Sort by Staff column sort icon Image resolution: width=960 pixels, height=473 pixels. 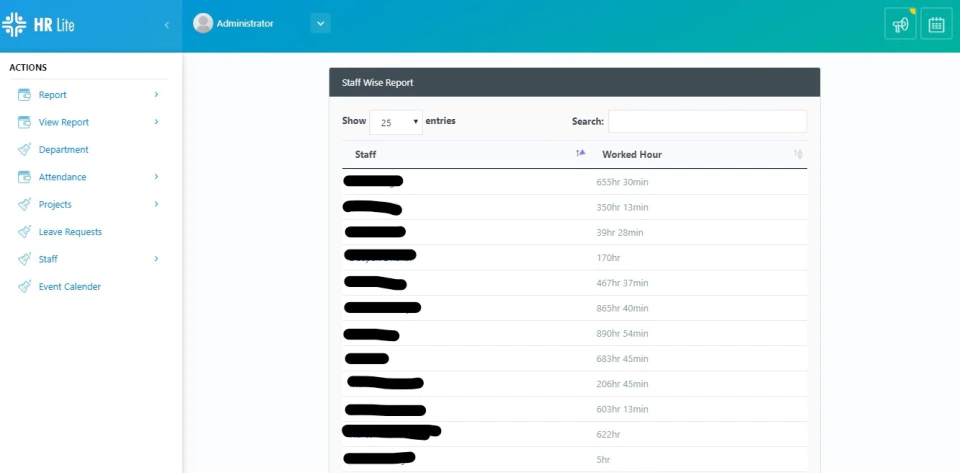tap(581, 153)
